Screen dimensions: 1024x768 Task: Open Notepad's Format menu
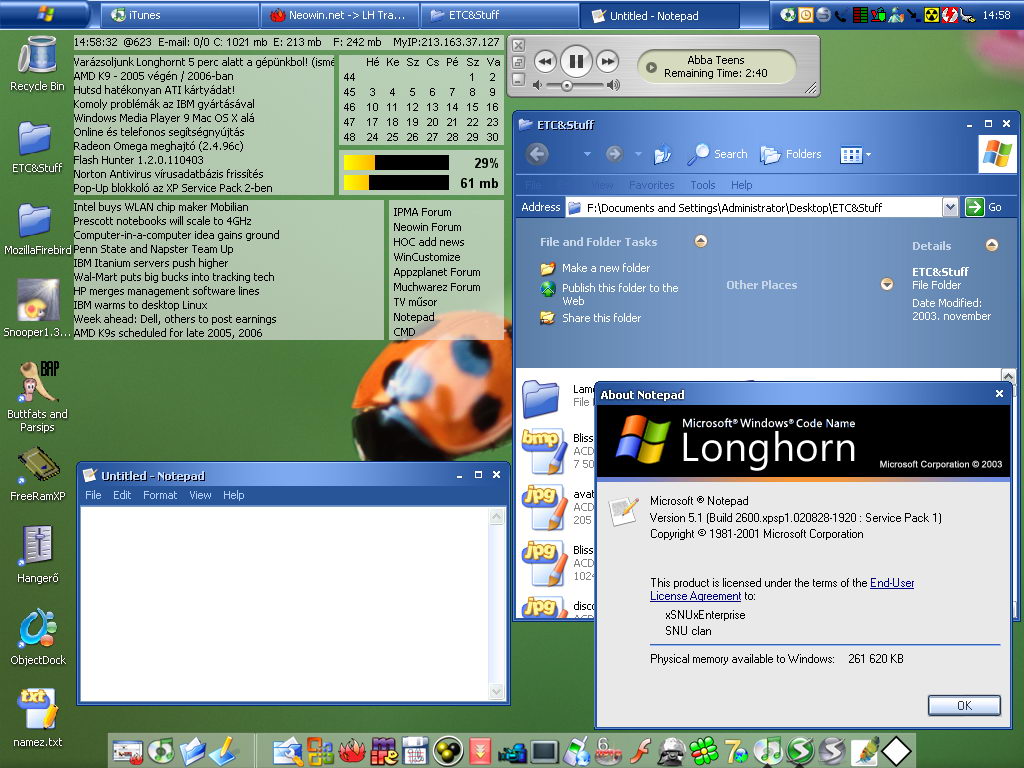point(160,495)
